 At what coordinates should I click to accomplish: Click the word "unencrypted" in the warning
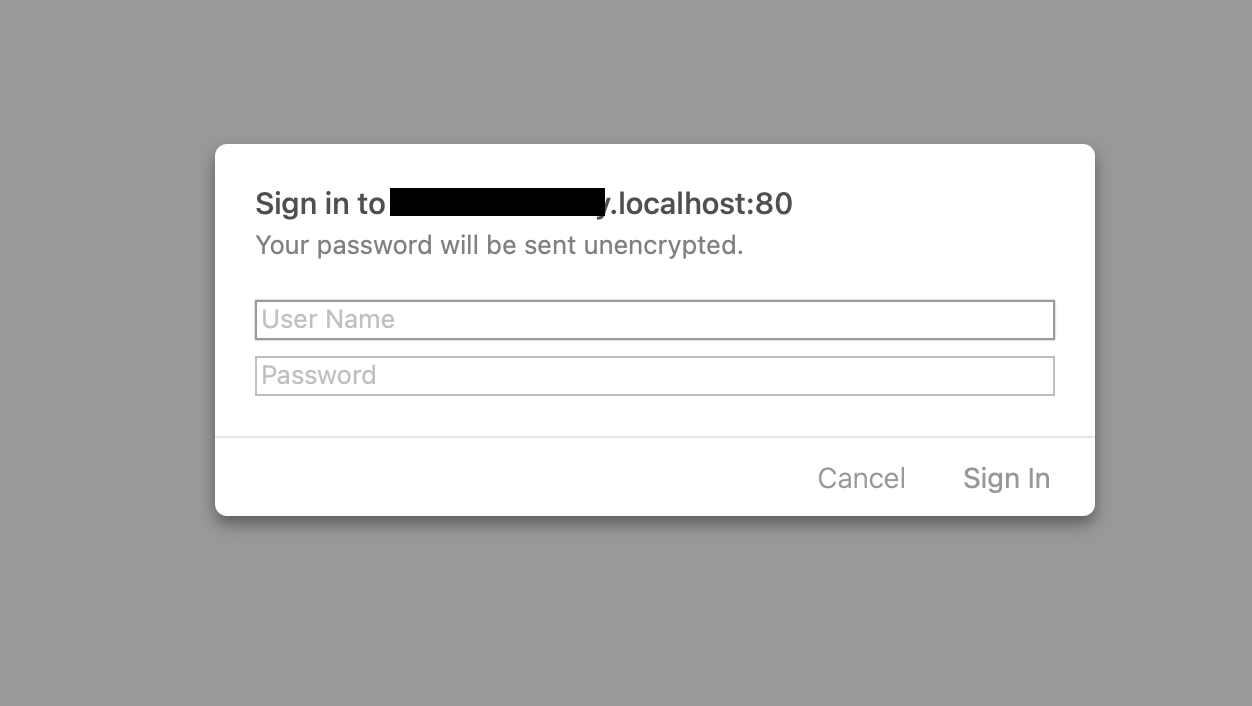click(661, 245)
